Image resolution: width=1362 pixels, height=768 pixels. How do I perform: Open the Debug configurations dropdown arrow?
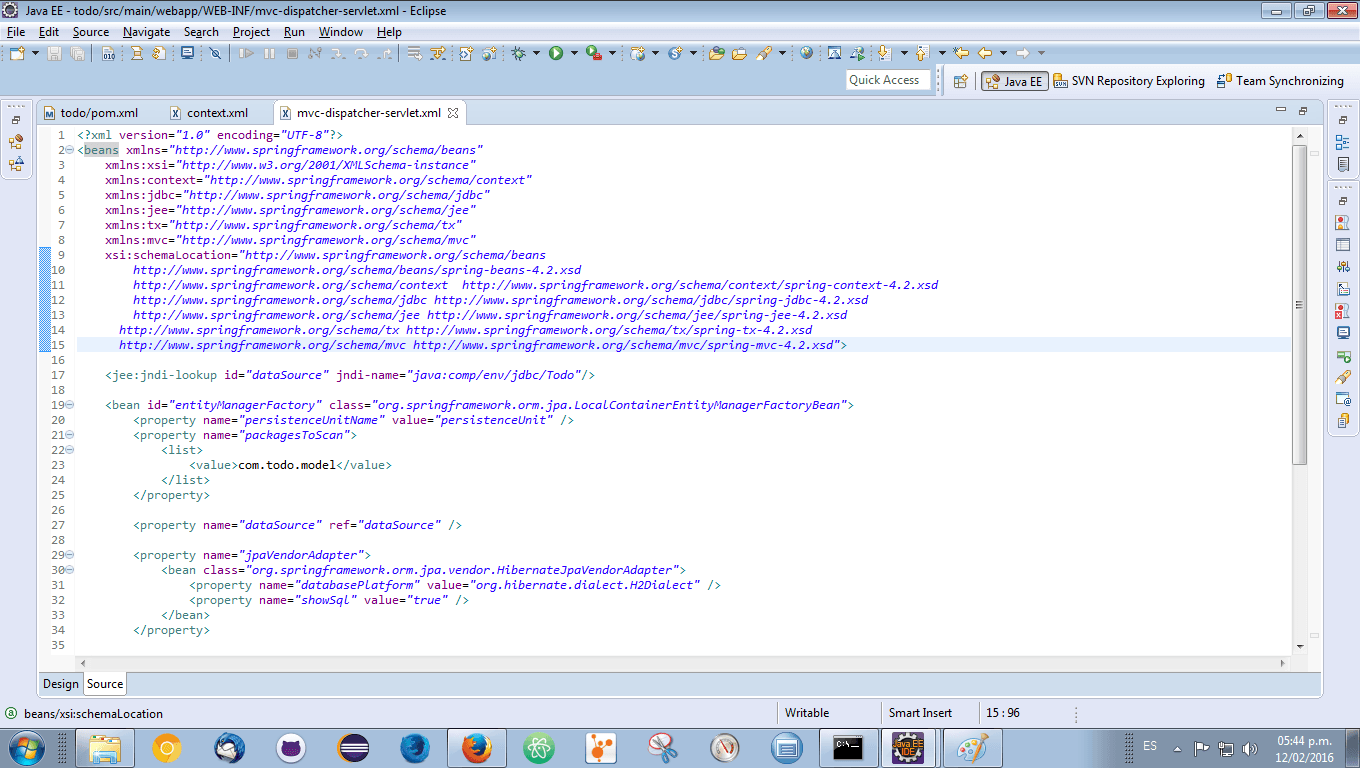click(537, 53)
